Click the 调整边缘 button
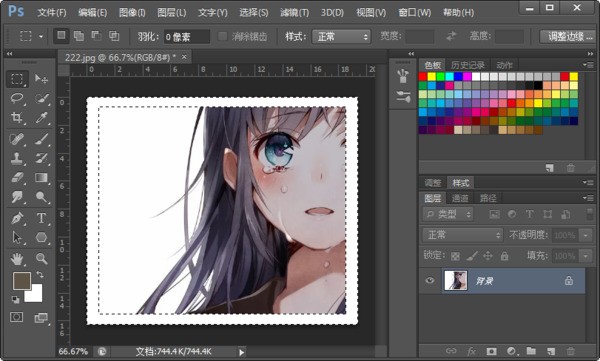Viewport: 600px width, 361px height. pyautogui.click(x=568, y=37)
